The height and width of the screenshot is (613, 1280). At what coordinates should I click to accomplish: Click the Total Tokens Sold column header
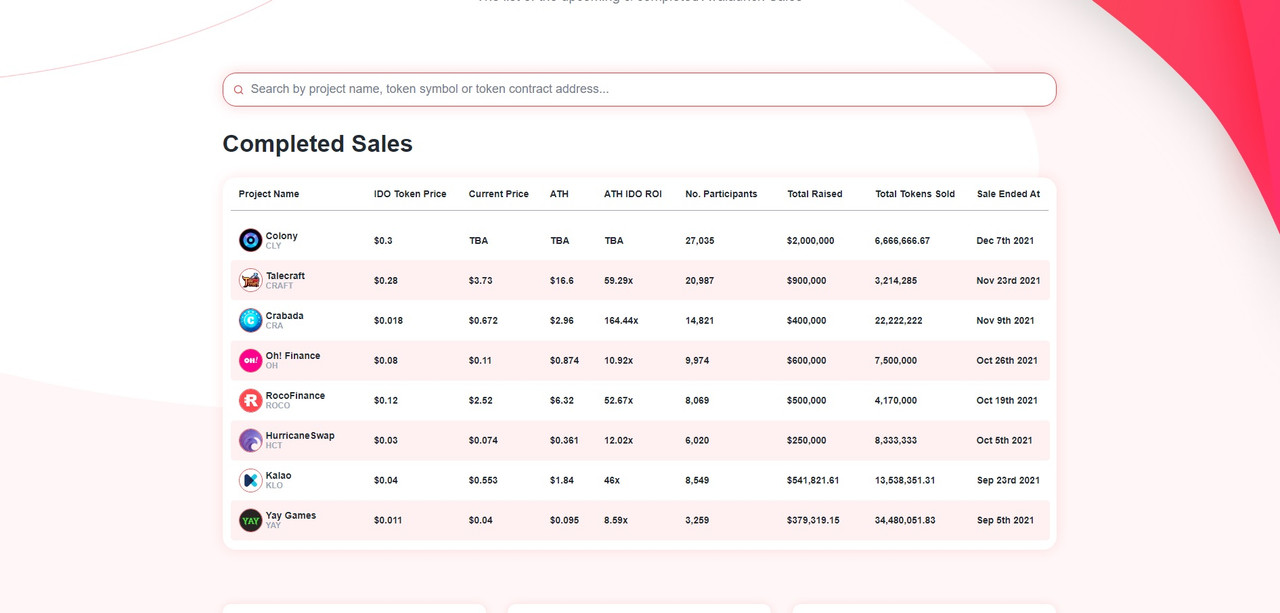tap(915, 194)
